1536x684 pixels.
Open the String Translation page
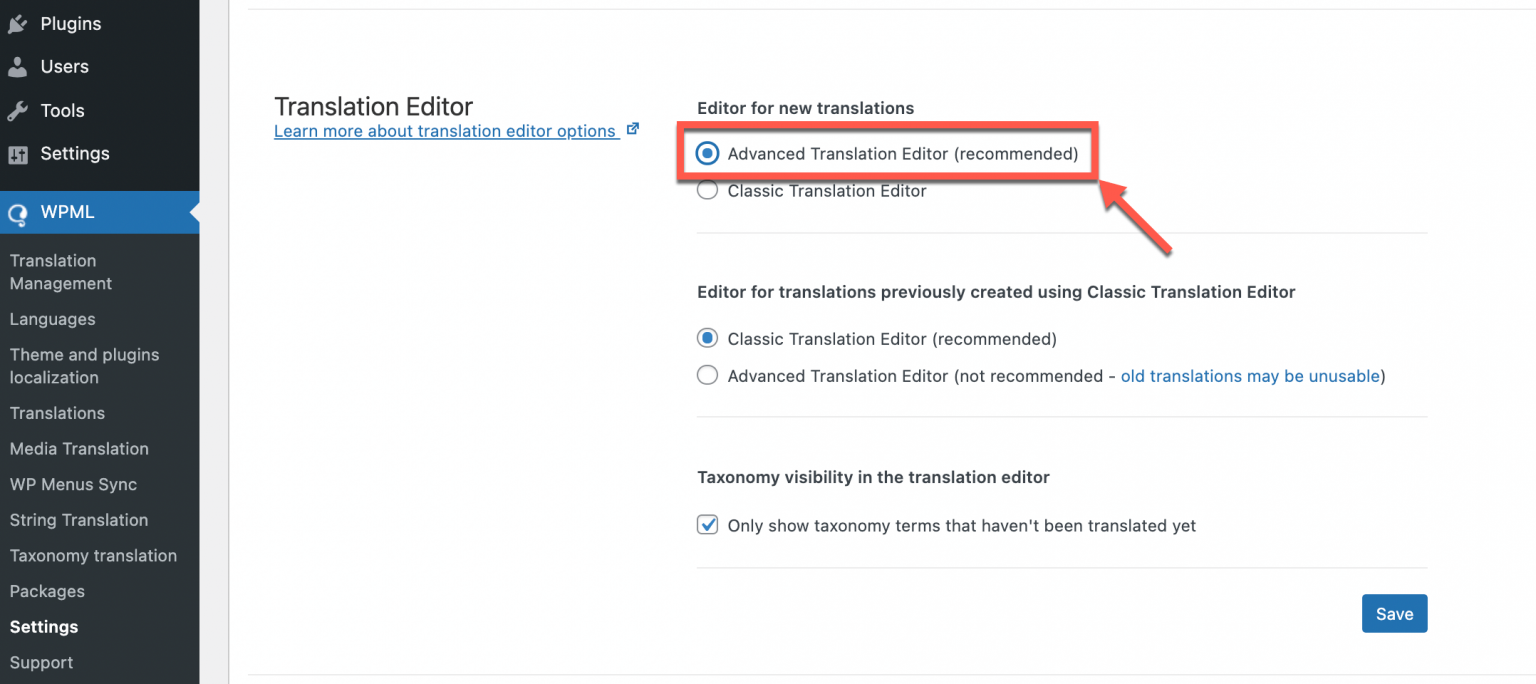78,520
